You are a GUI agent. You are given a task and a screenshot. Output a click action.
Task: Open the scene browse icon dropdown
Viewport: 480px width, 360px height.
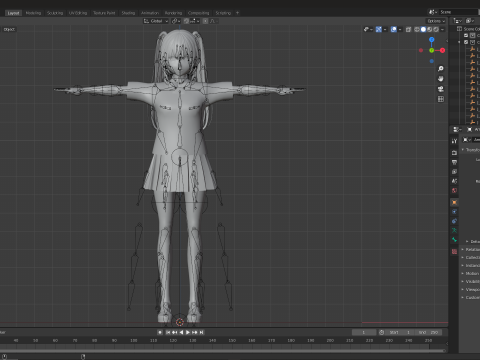(433, 12)
